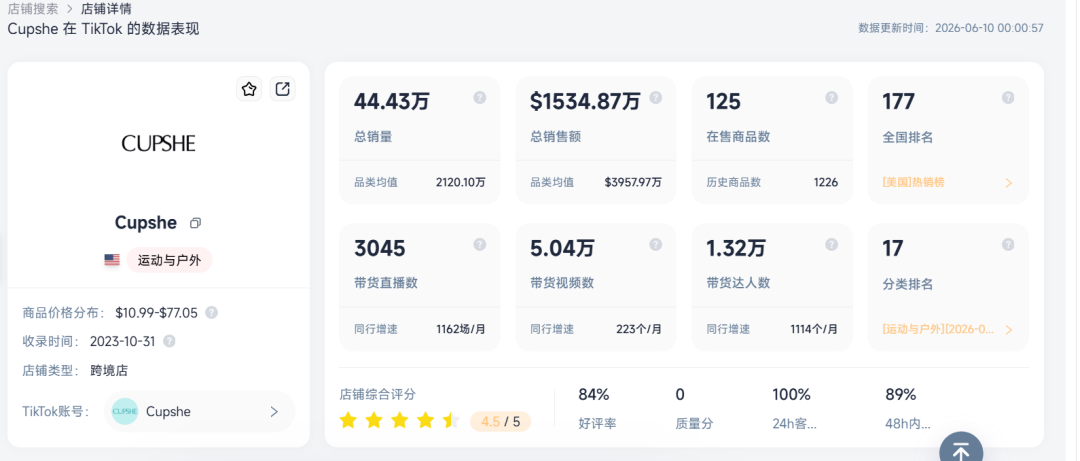Click the page title Cupshe 在 TikTok 的数据表现
Screen dimensions: 1080x461
click(x=103, y=29)
